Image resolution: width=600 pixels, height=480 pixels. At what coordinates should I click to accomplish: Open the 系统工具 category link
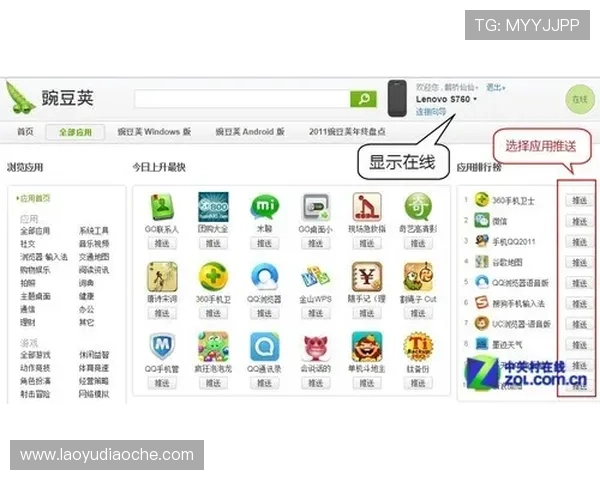94,231
